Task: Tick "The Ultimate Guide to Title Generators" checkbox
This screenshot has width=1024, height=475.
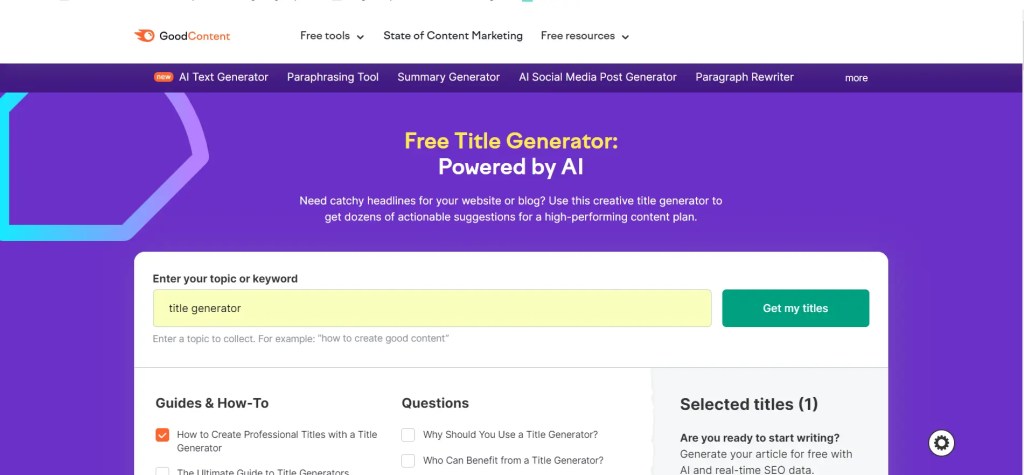Action: (162, 471)
